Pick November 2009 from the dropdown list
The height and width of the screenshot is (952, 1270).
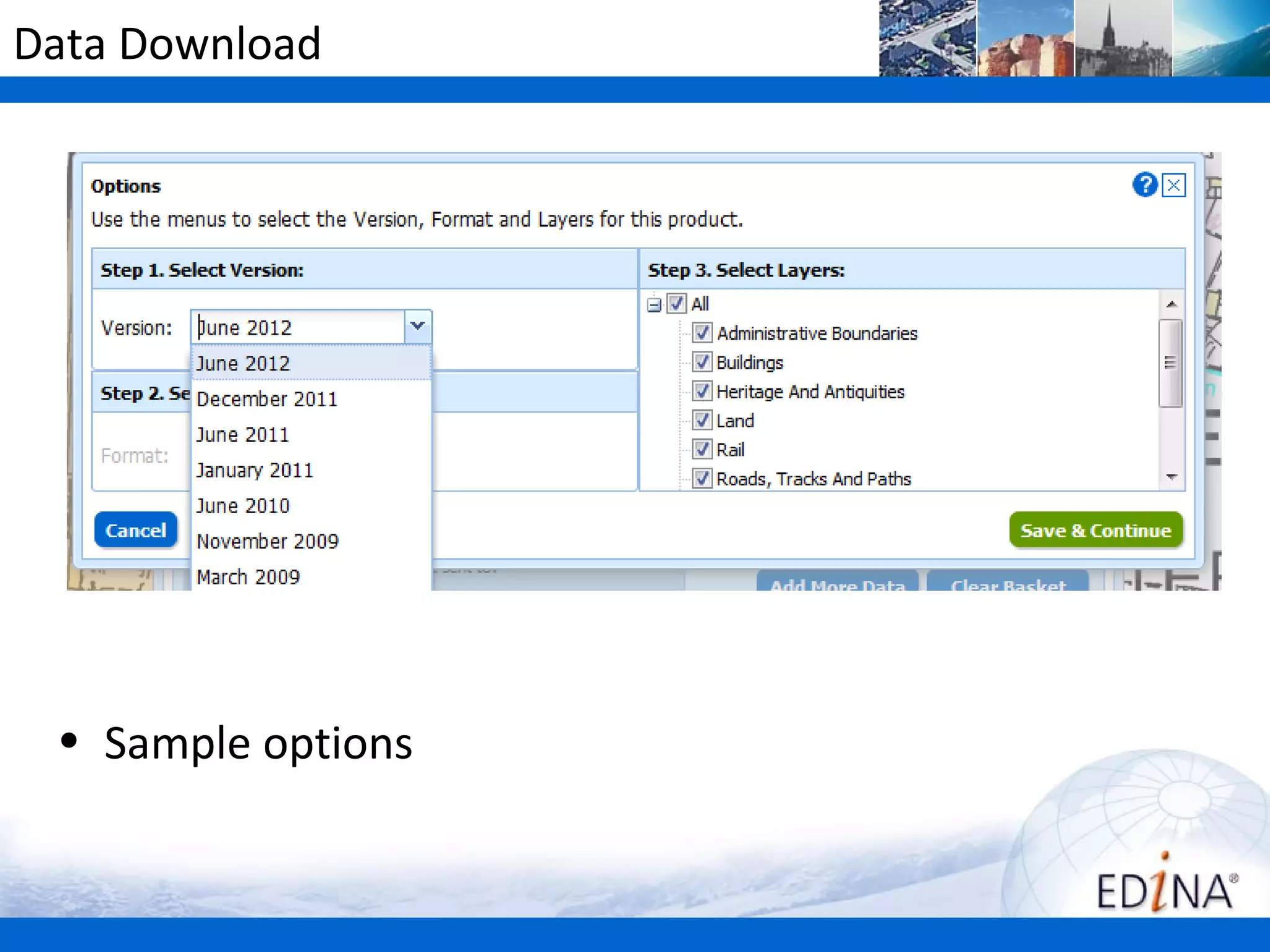(311, 541)
